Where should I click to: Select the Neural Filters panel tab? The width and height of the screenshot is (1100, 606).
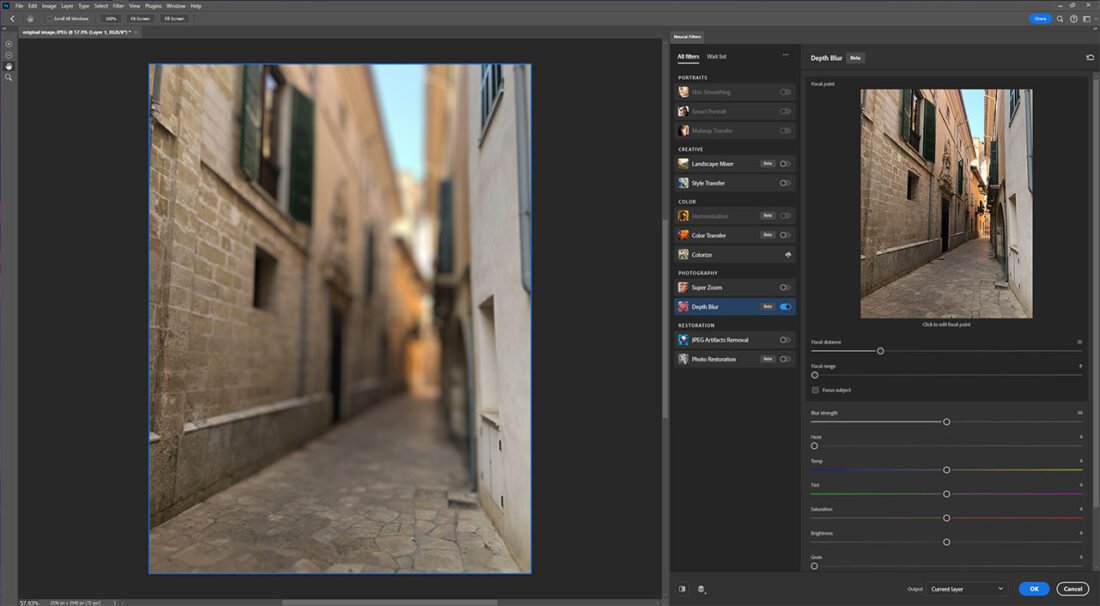coord(687,36)
